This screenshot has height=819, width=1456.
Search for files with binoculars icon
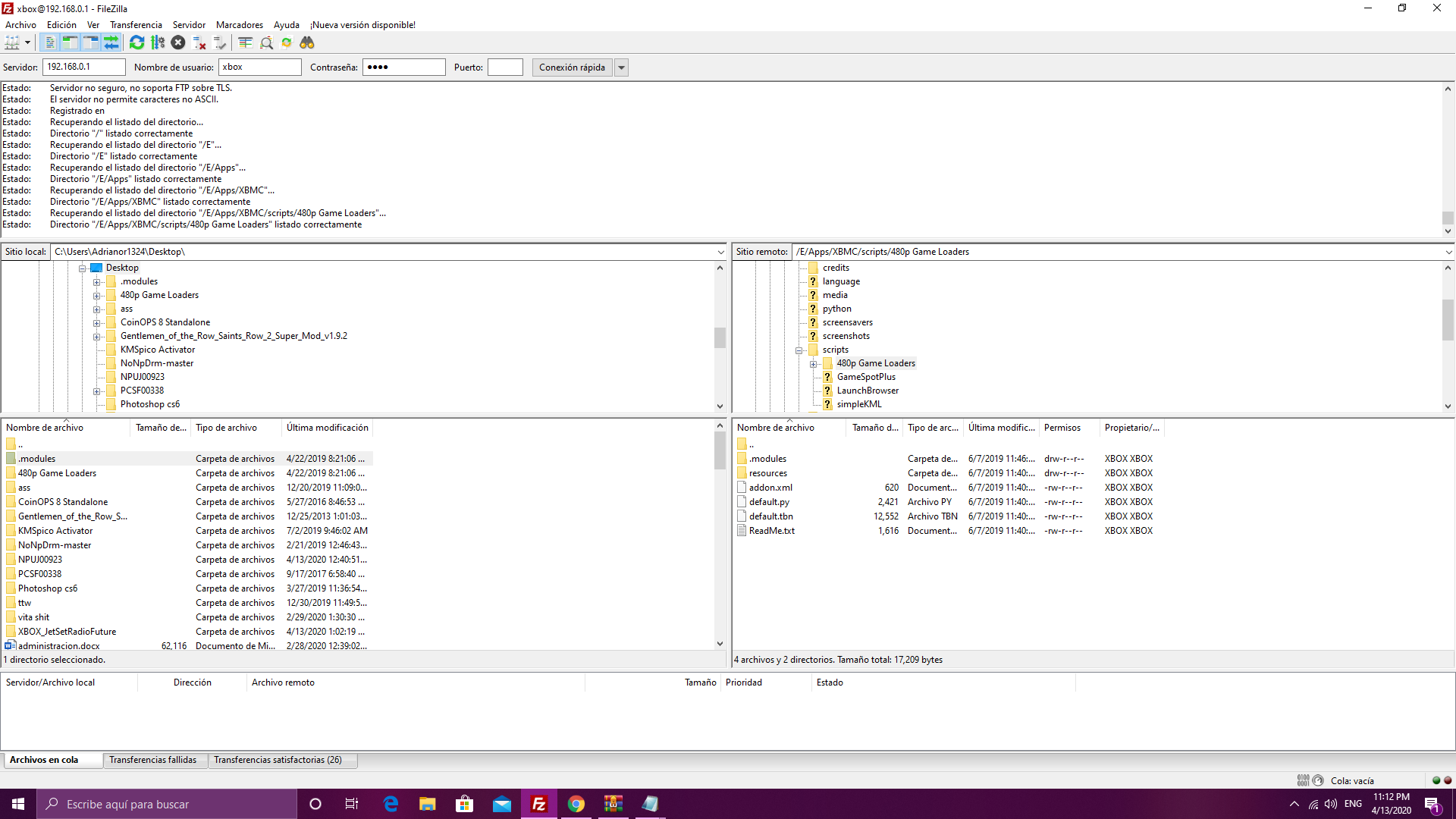[307, 42]
